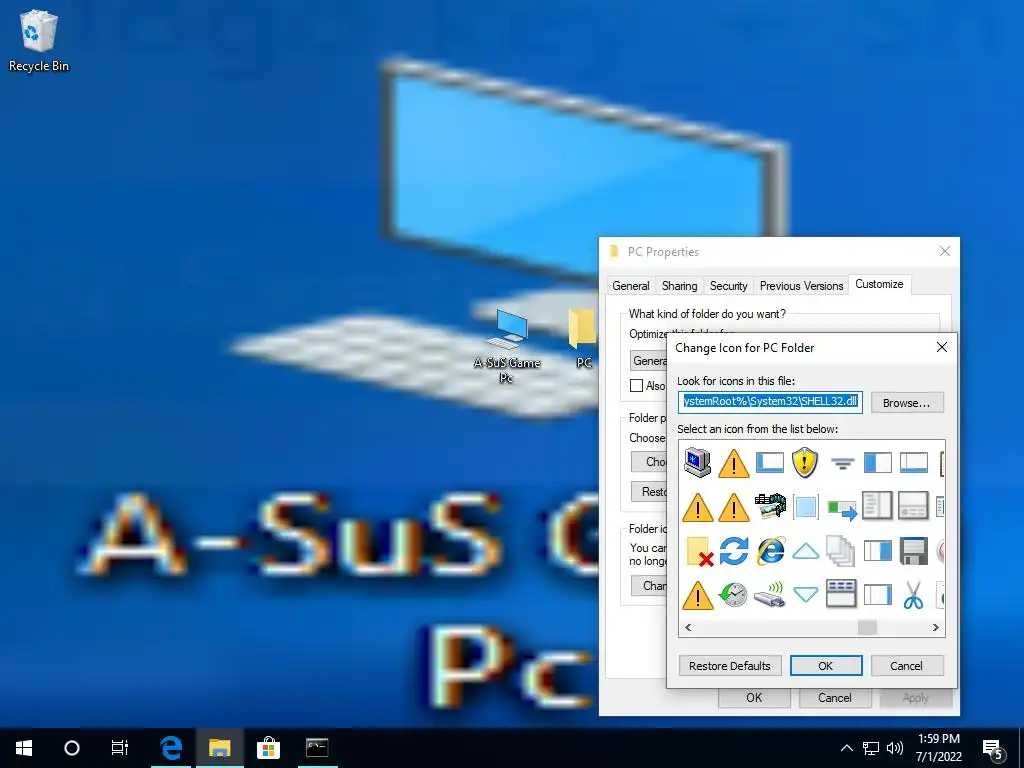Image resolution: width=1024 pixels, height=768 pixels.
Task: Select the Internet Explorer icon in list
Action: coord(770,551)
